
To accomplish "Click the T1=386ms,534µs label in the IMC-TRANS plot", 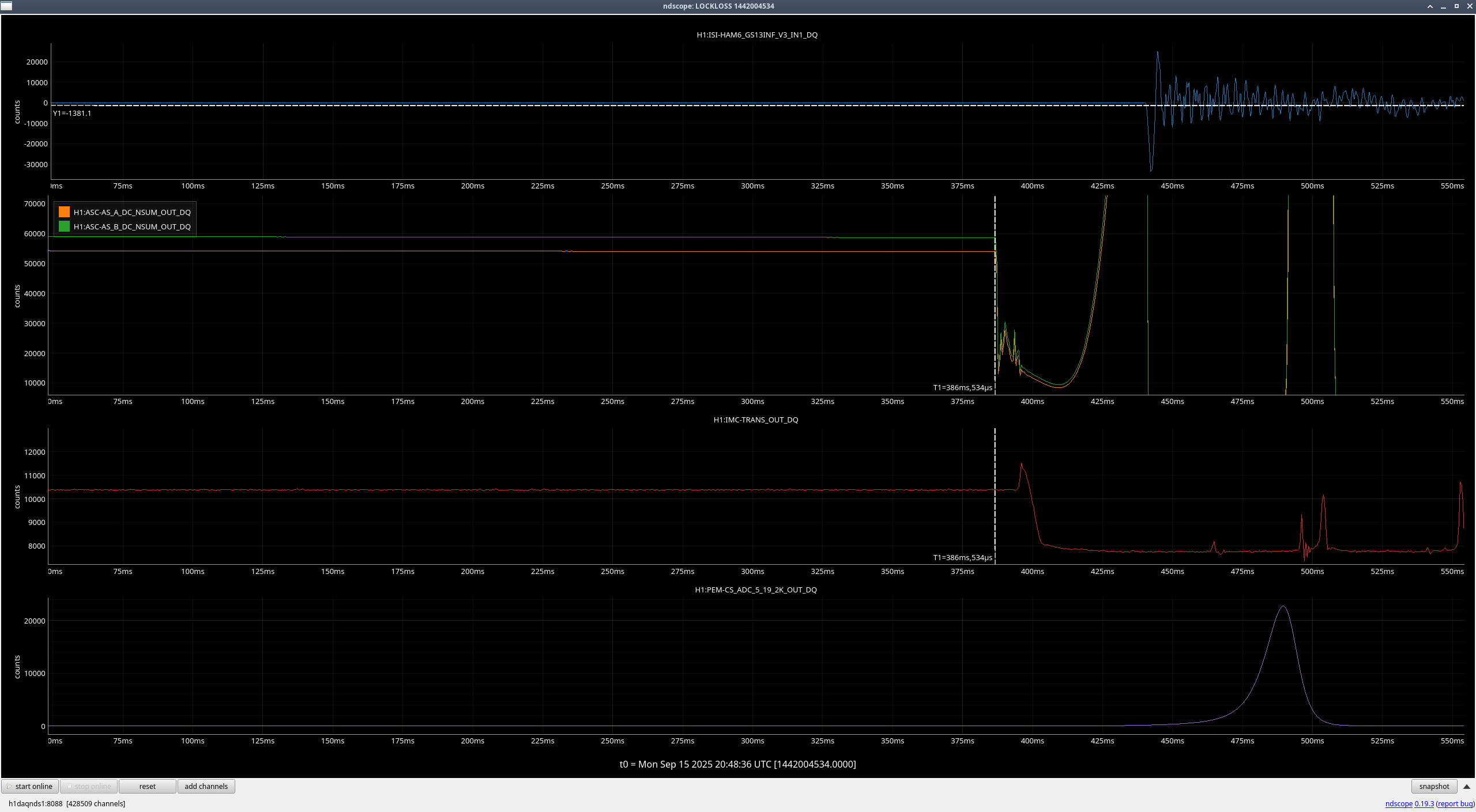I will point(962,557).
